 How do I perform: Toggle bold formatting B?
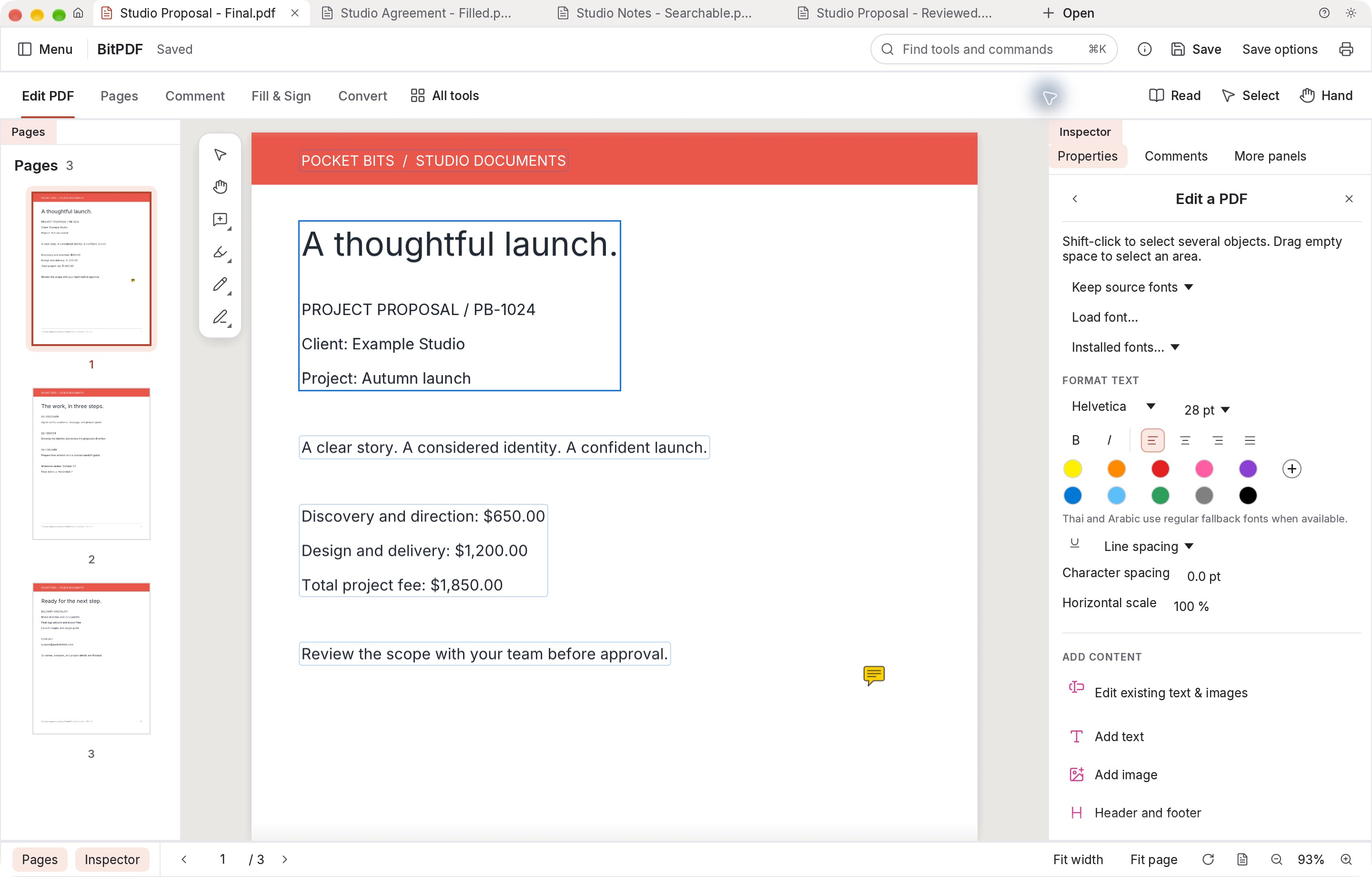tap(1076, 440)
